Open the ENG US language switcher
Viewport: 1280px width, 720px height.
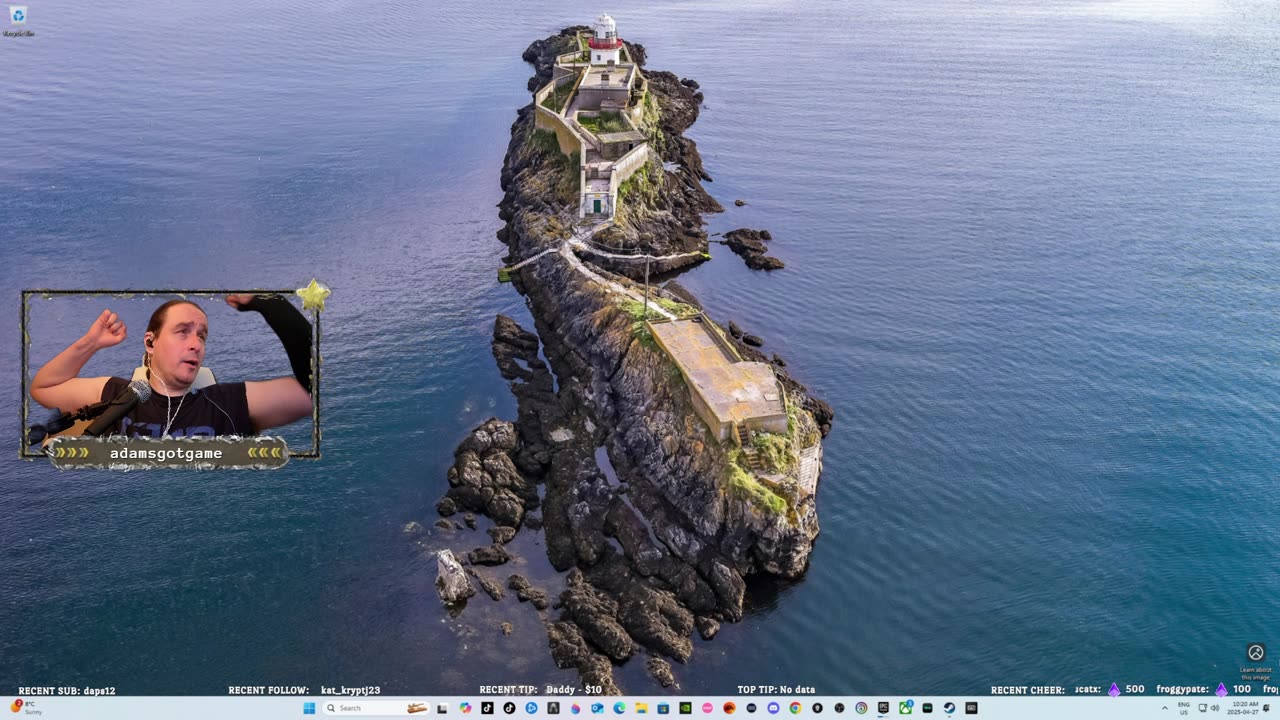click(1184, 708)
